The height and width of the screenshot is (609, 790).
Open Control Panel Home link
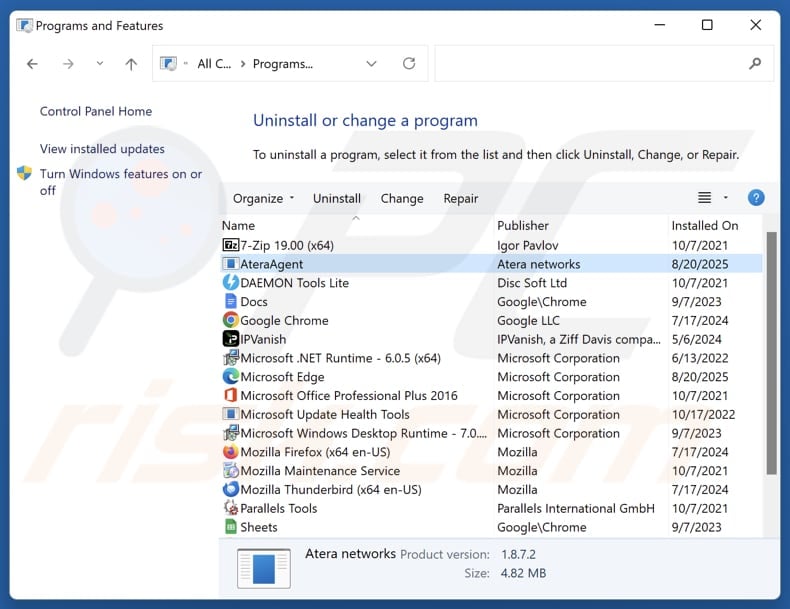pos(96,111)
